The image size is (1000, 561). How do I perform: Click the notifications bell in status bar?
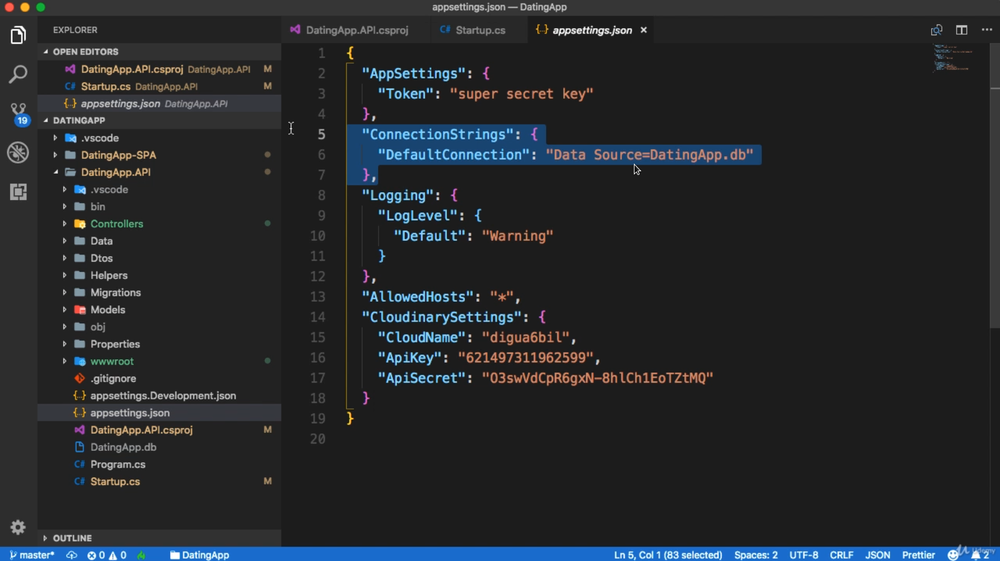point(980,555)
